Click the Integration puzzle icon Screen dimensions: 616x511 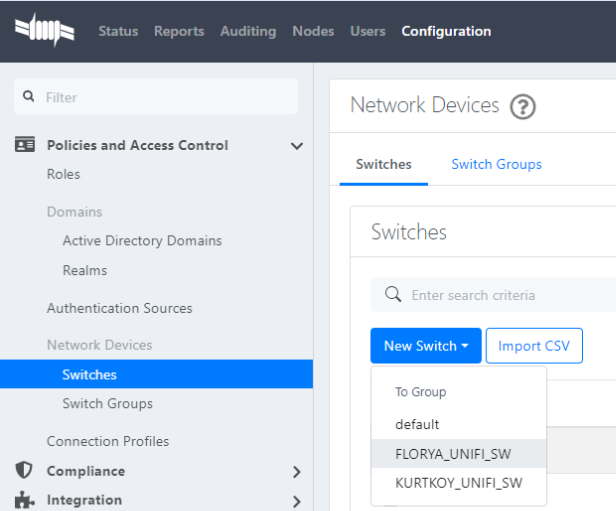[25, 500]
